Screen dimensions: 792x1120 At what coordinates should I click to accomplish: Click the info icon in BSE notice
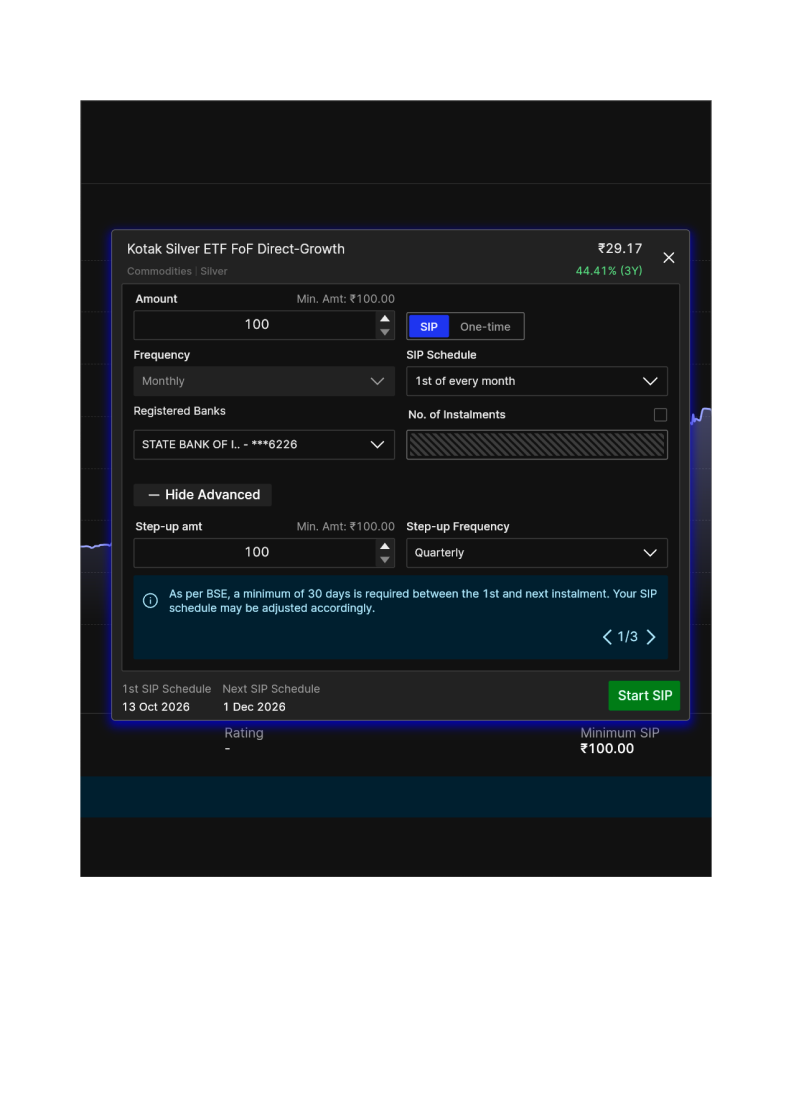(x=150, y=601)
